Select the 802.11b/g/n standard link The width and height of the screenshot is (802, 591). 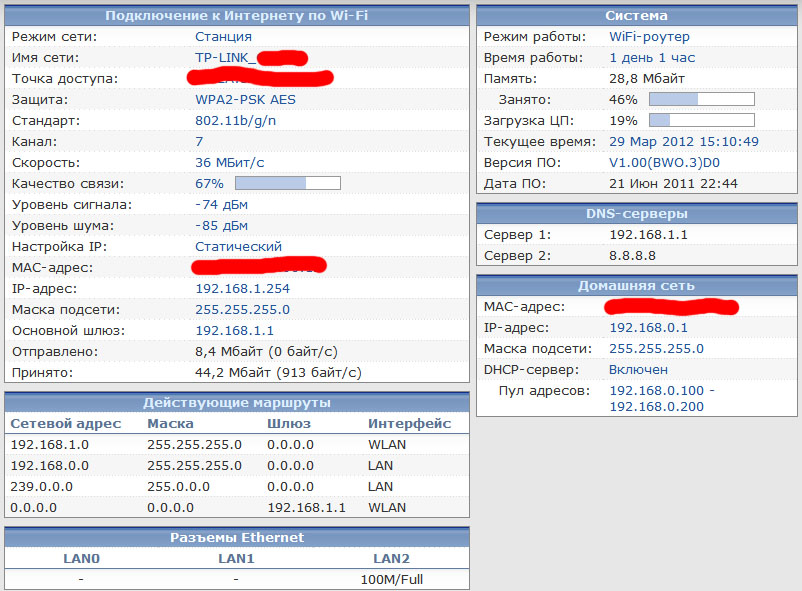(235, 121)
